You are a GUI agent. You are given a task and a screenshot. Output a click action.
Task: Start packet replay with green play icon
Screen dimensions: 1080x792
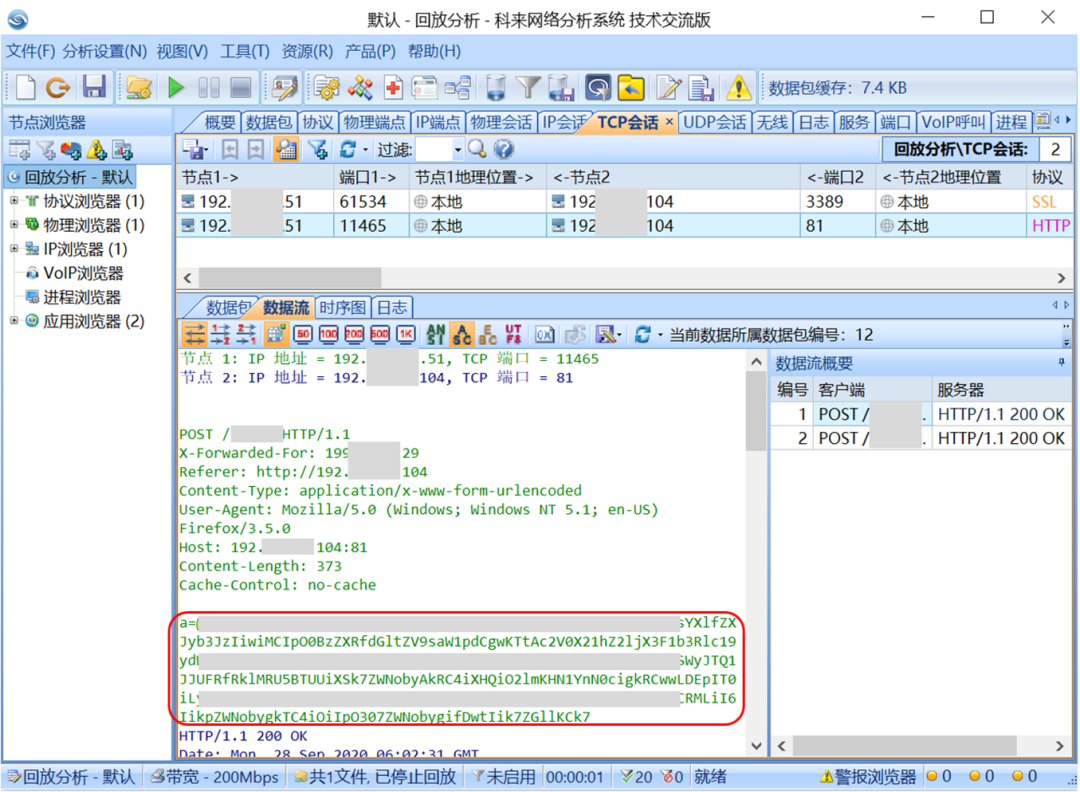tap(174, 86)
